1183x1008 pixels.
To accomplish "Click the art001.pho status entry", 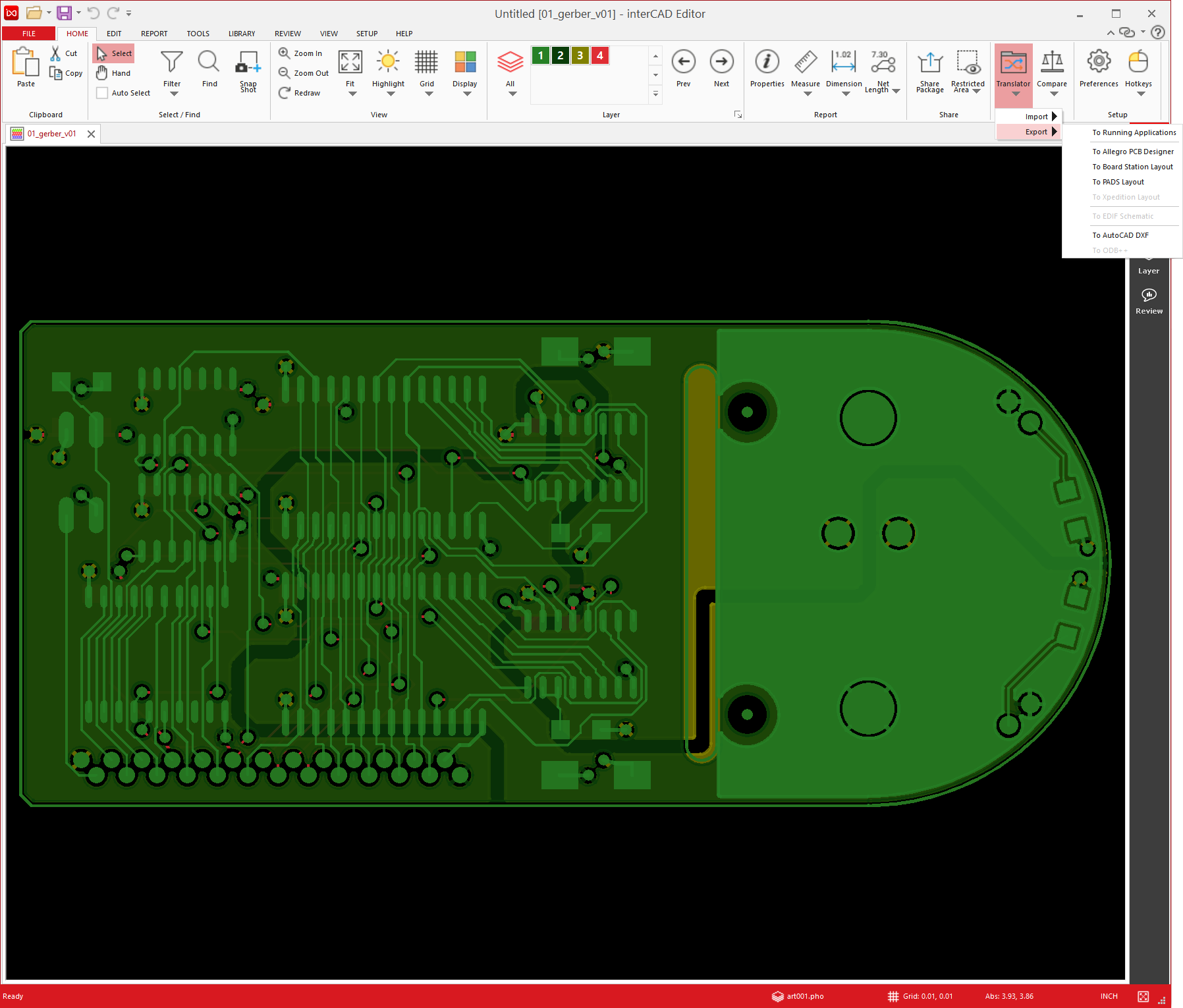I will 798,996.
